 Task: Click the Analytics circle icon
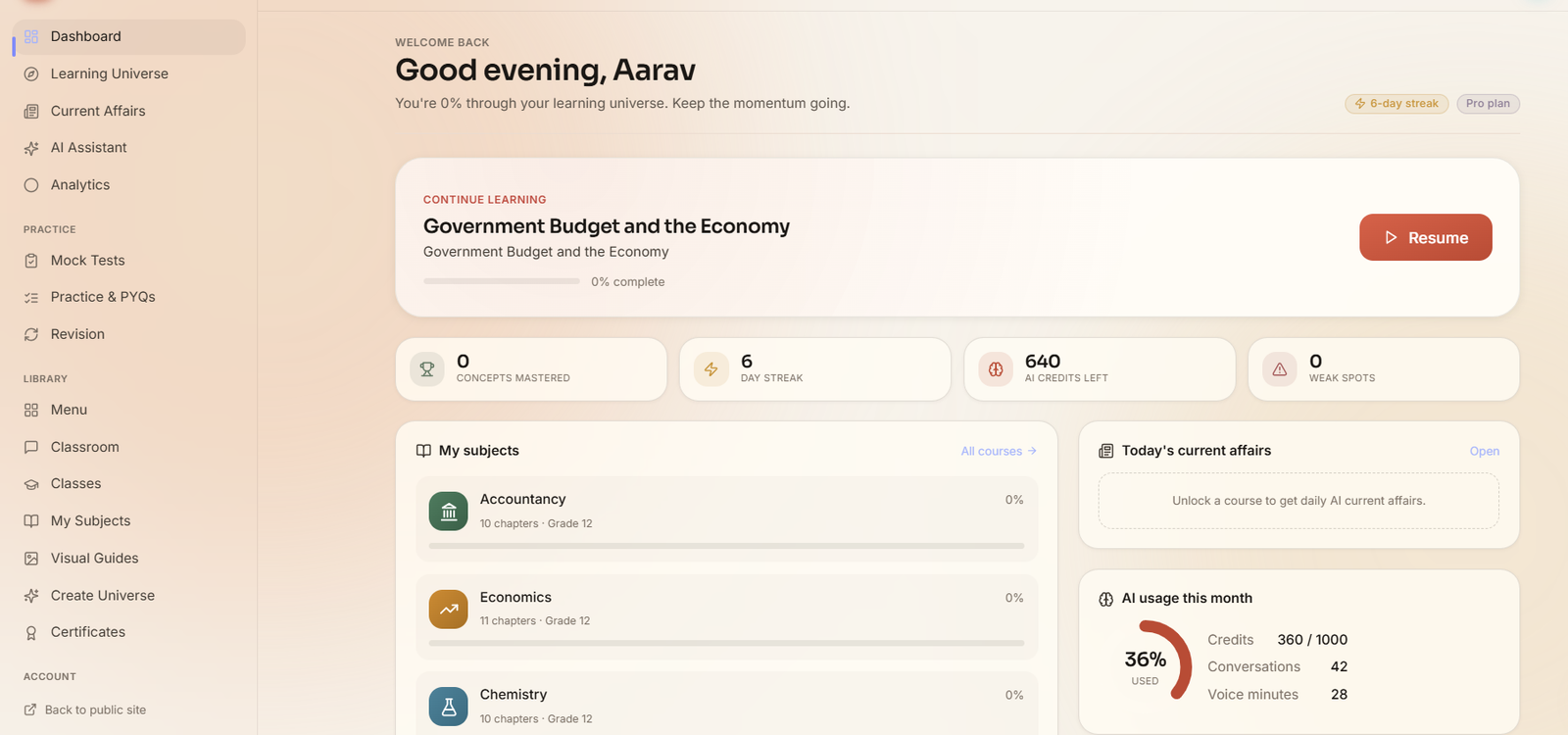click(31, 185)
